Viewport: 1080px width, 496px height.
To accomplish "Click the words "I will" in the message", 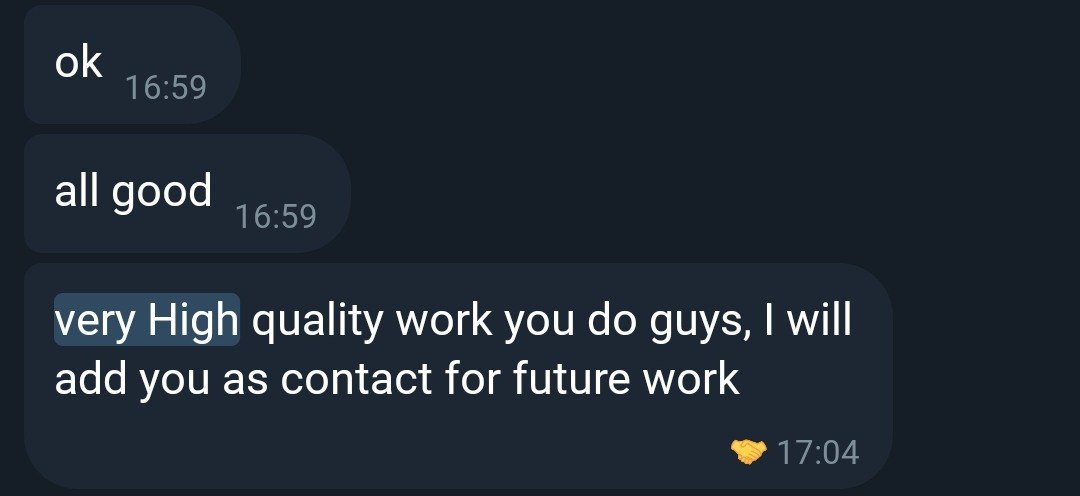I will 809,320.
